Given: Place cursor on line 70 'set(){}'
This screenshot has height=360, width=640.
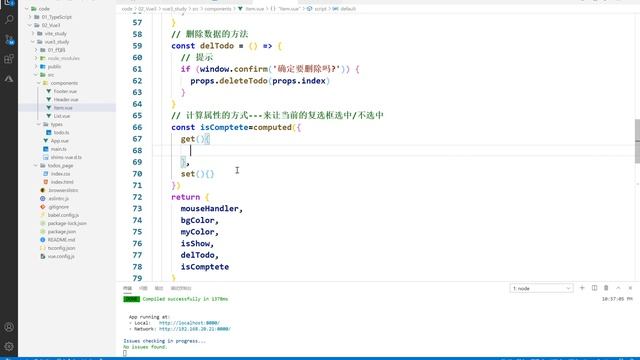Looking at the screenshot, I should pyautogui.click(x=197, y=173).
